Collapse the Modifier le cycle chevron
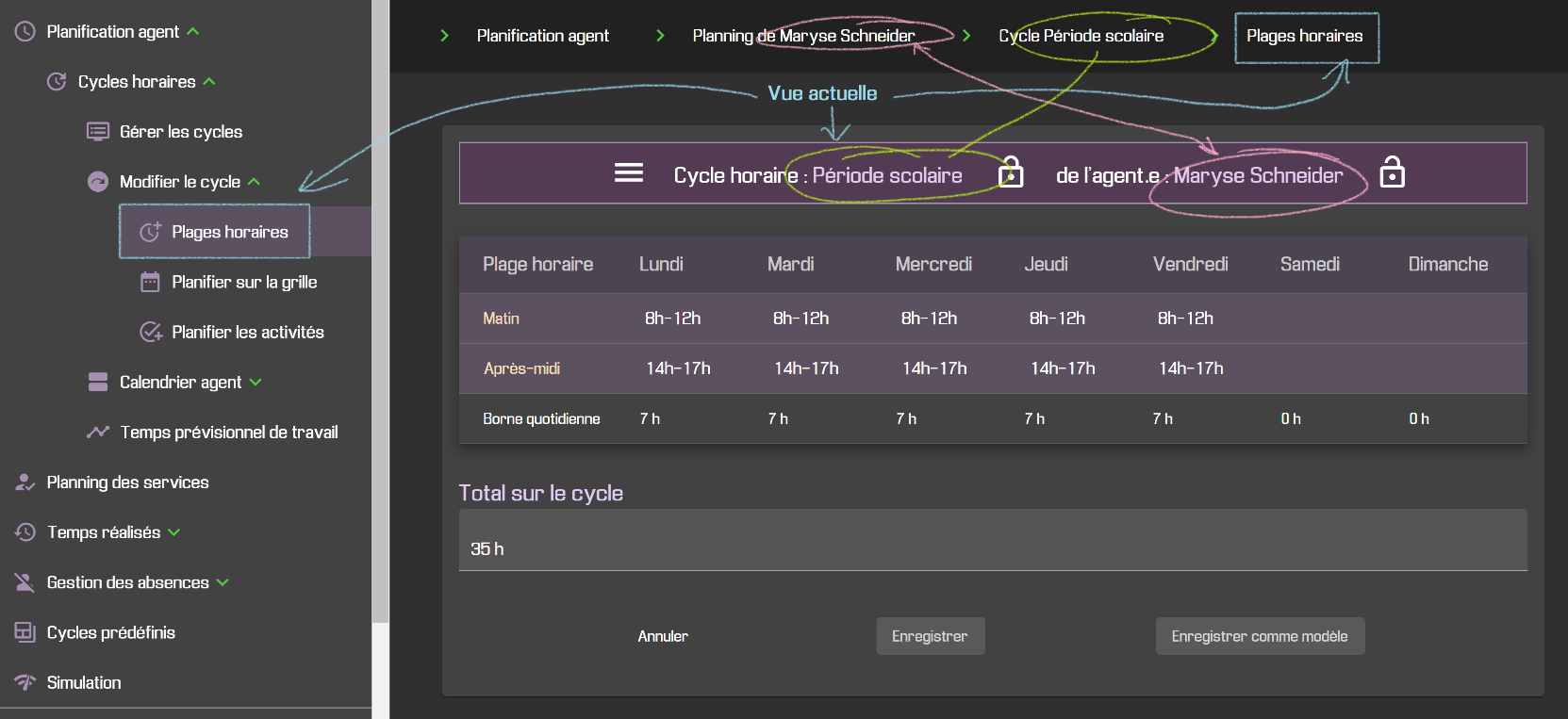The height and width of the screenshot is (719, 1568). click(254, 182)
